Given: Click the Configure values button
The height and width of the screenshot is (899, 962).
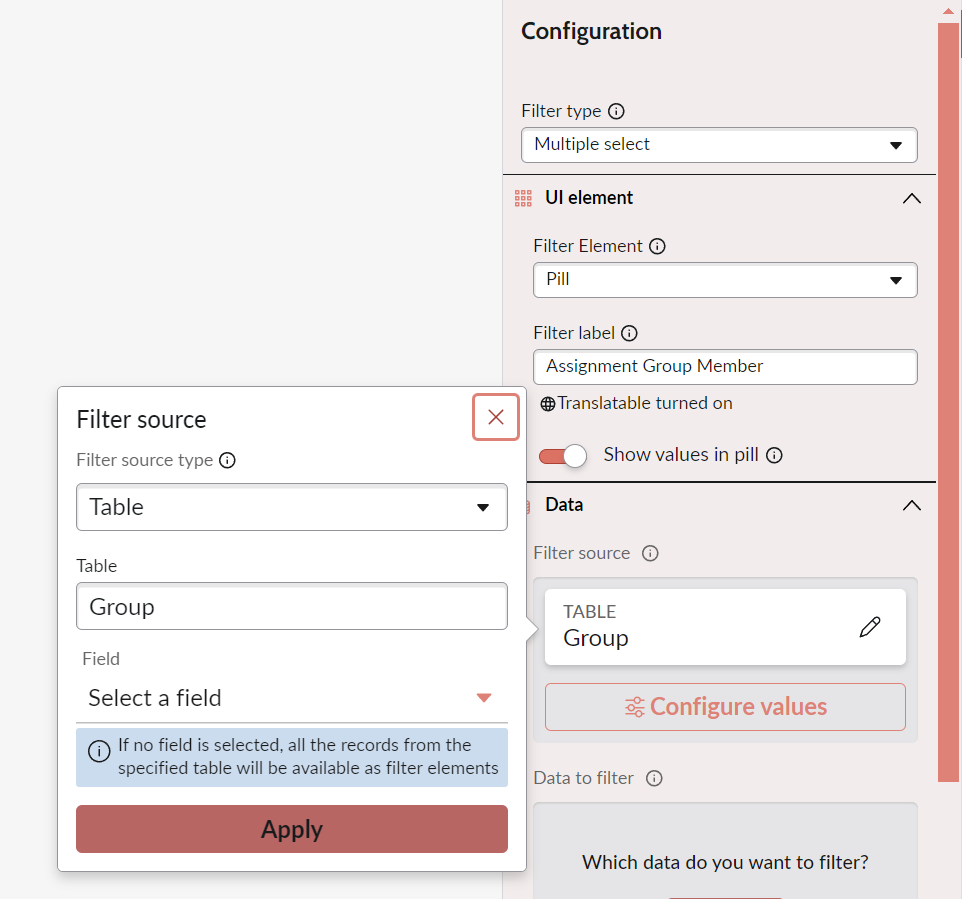Looking at the screenshot, I should (725, 707).
